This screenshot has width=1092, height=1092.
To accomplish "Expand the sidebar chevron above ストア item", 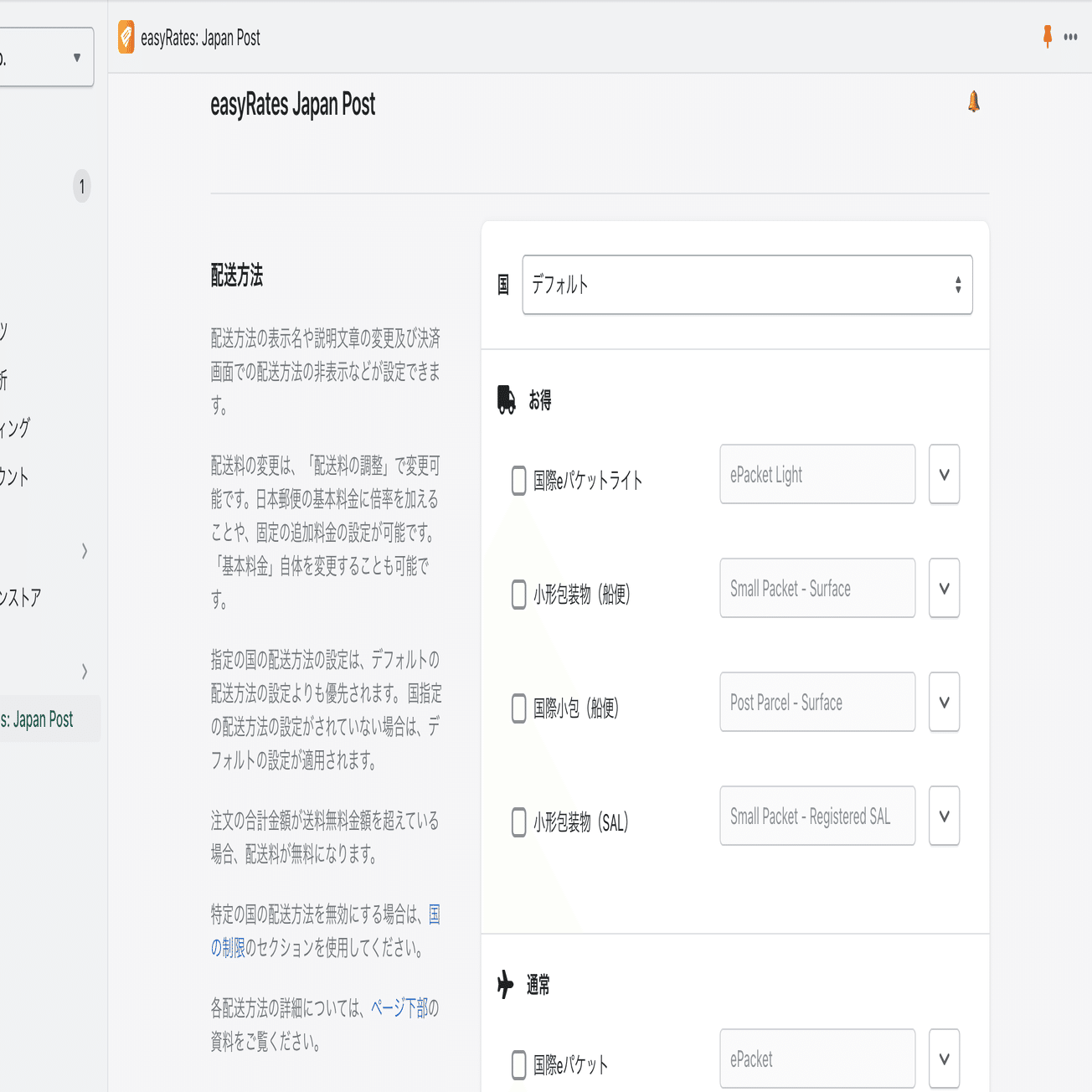I will pos(85,551).
